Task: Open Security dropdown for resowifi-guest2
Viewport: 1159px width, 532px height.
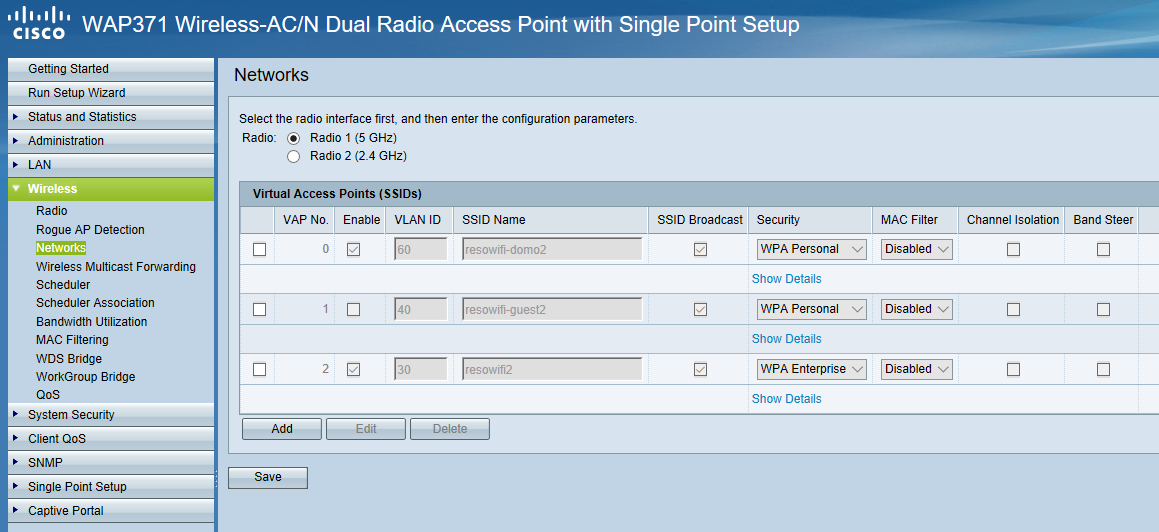Action: (x=812, y=309)
